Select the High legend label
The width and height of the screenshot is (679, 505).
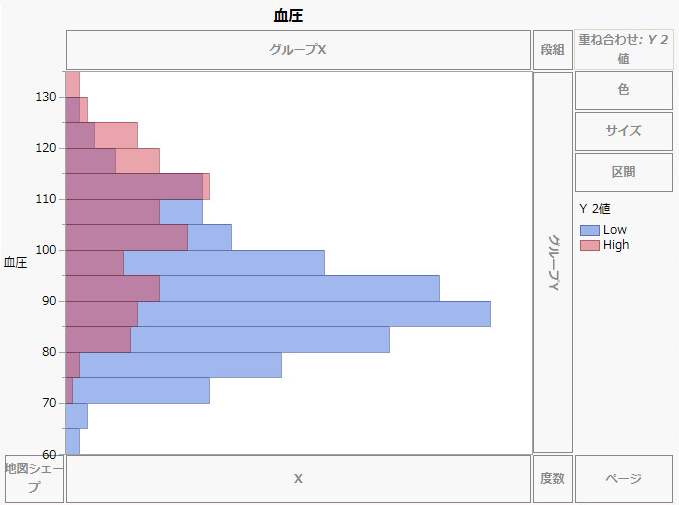point(616,245)
